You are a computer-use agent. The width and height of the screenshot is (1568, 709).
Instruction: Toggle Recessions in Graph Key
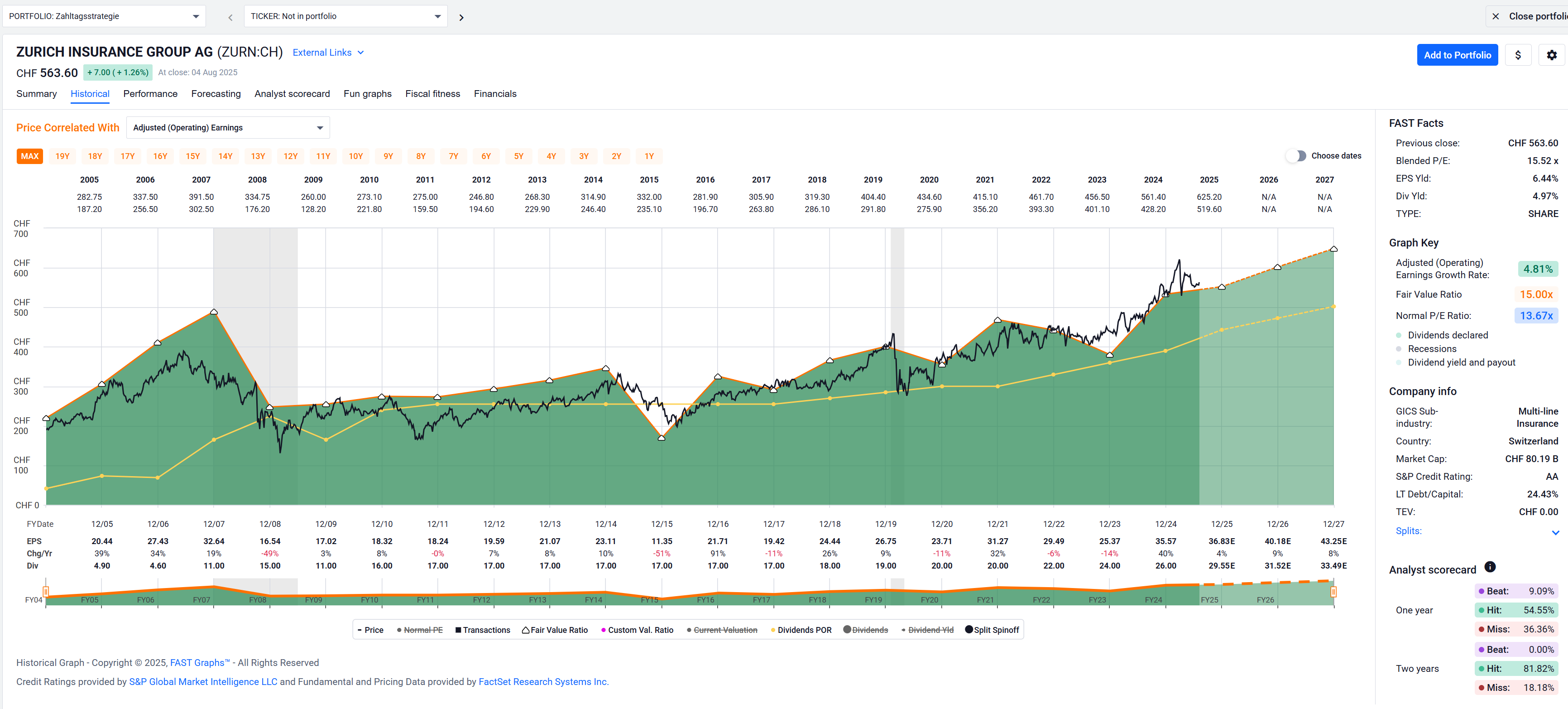point(1425,348)
